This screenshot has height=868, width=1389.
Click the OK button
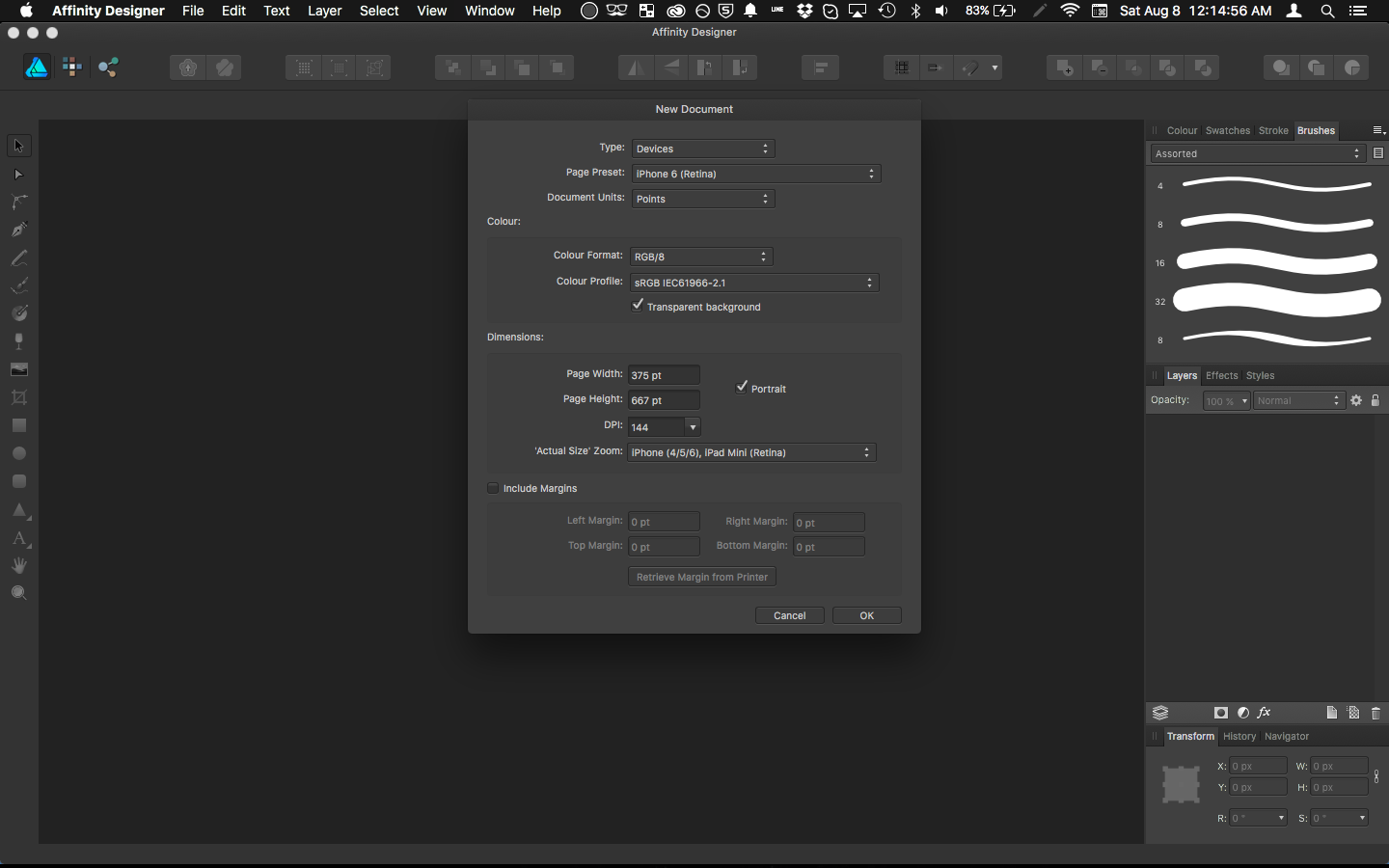pos(867,615)
